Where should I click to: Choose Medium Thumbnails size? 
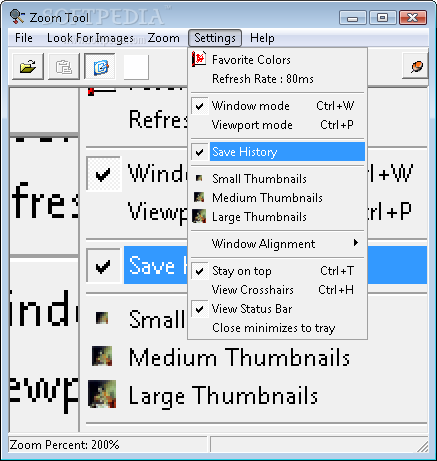278,198
